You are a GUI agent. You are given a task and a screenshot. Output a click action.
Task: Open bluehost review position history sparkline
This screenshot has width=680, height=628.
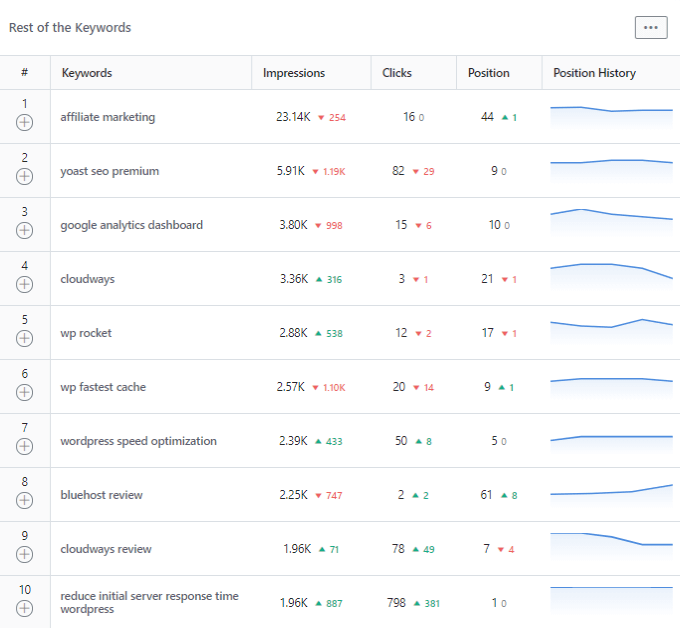click(611, 496)
